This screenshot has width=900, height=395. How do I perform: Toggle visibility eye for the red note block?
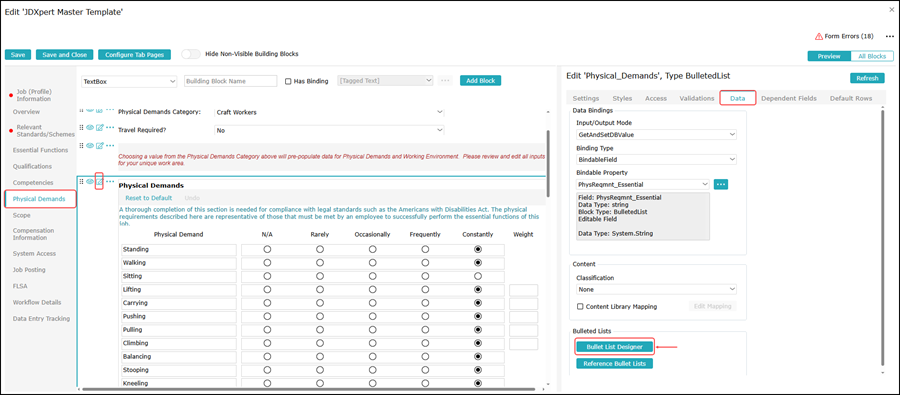click(90, 146)
